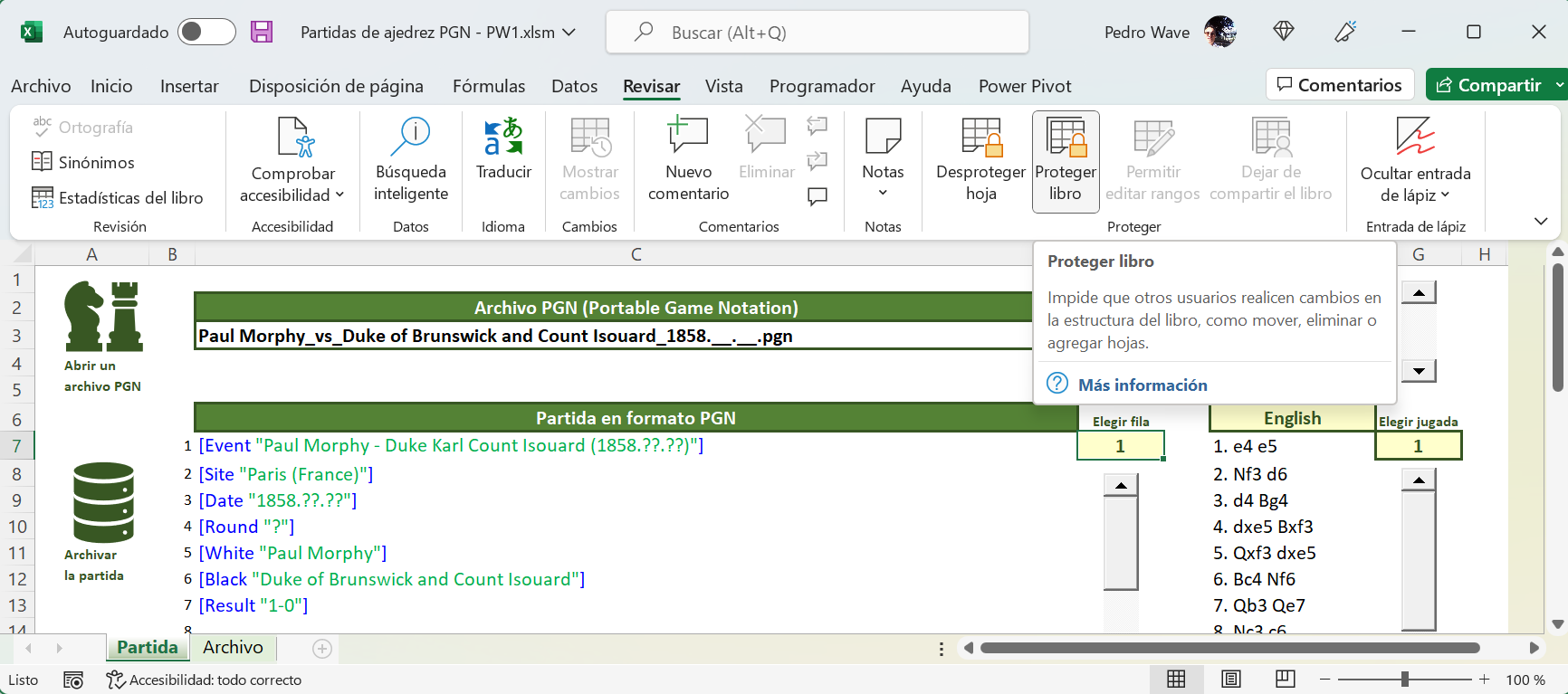Switch to Normal view icon
Viewport: 1568px width, 694px height.
[x=1176, y=679]
